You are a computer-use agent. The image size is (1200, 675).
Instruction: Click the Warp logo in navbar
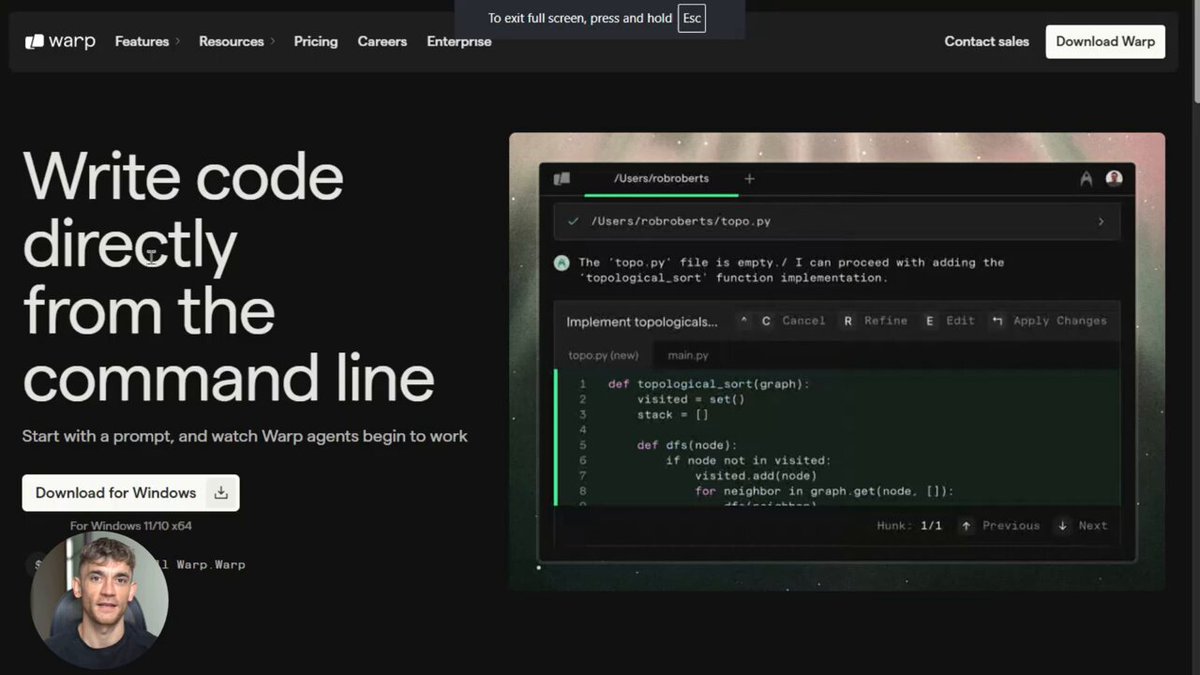pos(60,42)
